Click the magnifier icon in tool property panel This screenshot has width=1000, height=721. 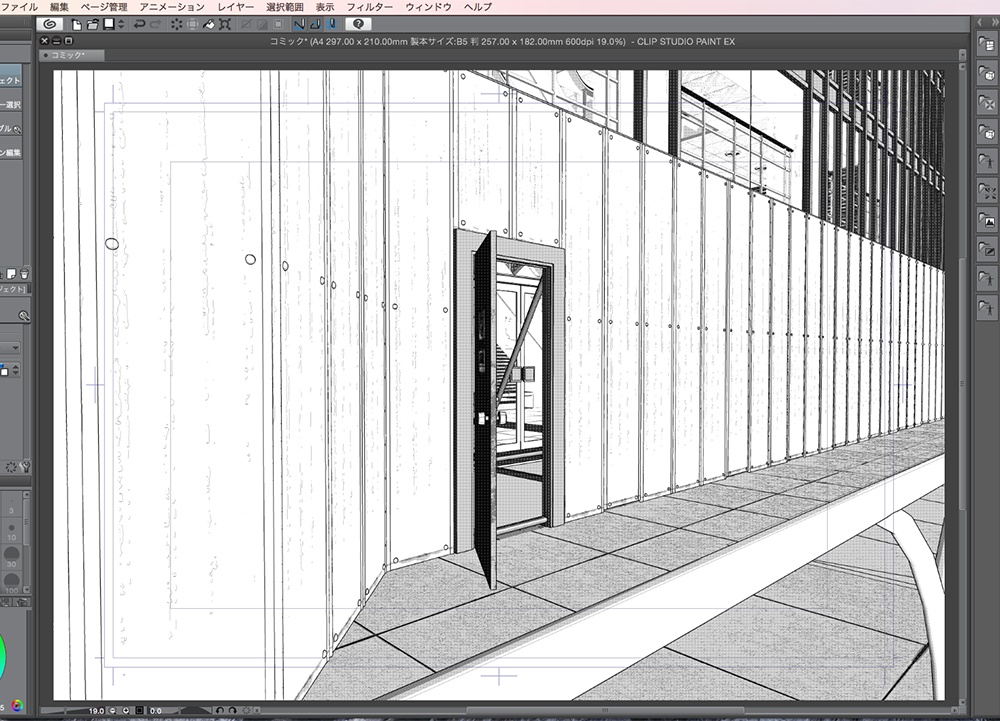coord(24,316)
